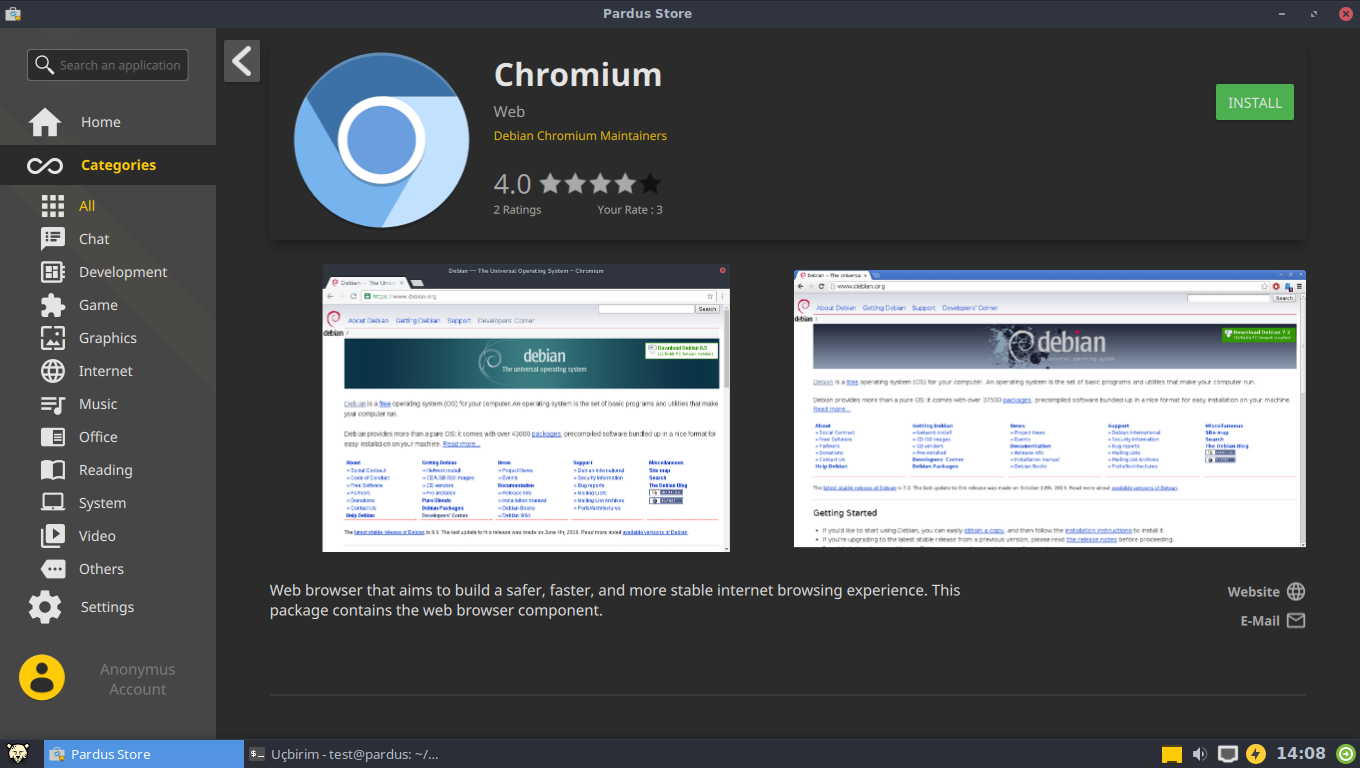The image size is (1360, 768).
Task: Click the Home house icon
Action: pyautogui.click(x=45, y=122)
